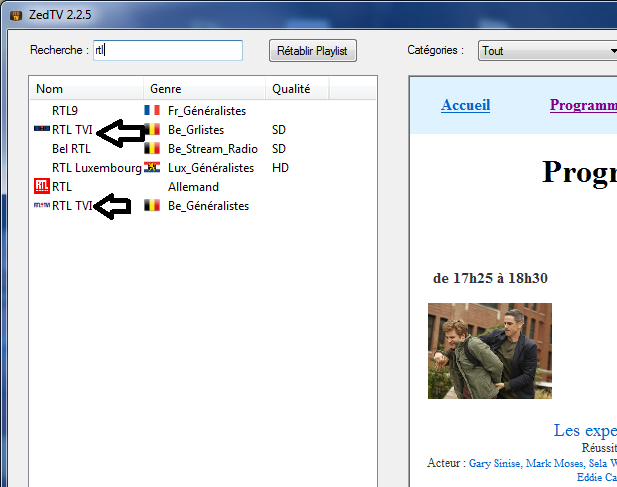Select the Allemand genre cell
Viewport: 617px width, 487px height.
(x=193, y=187)
